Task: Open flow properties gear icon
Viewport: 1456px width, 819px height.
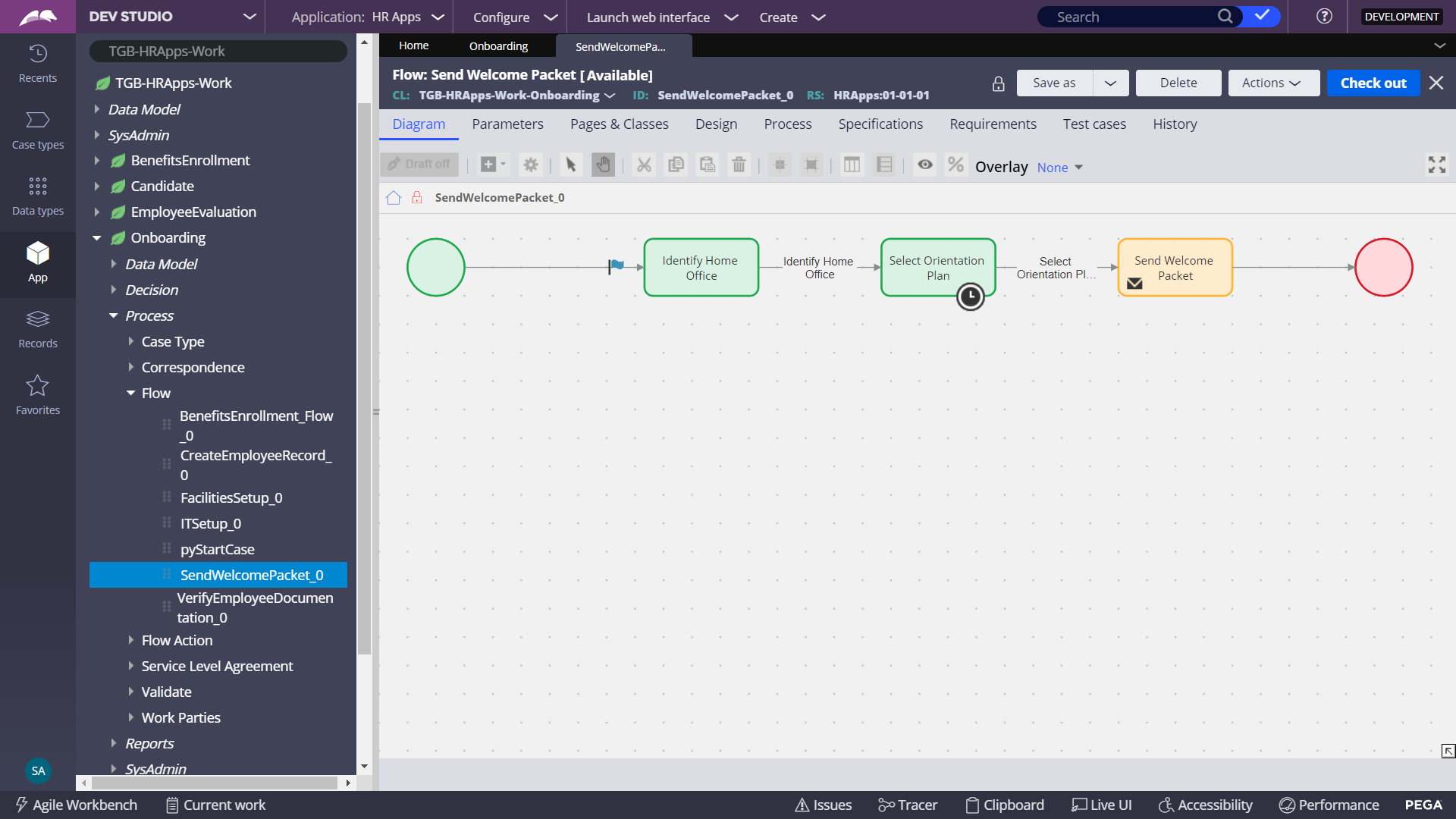Action: 531,165
